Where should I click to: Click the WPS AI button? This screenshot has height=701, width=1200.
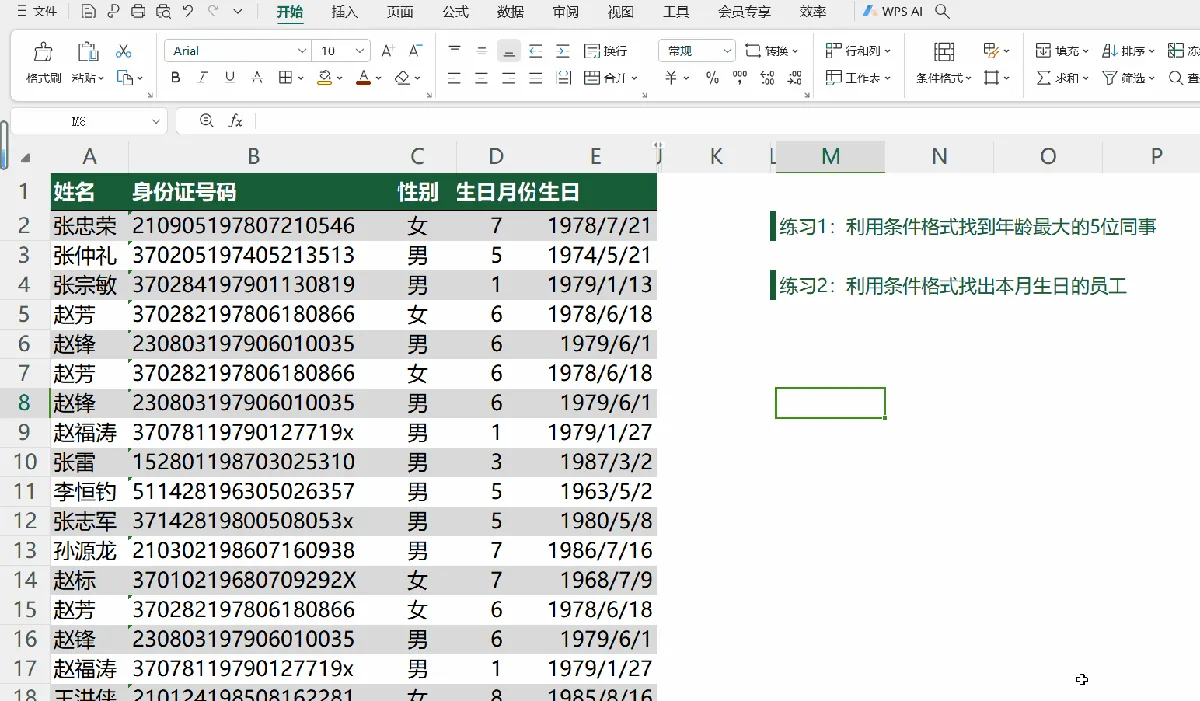click(x=894, y=12)
